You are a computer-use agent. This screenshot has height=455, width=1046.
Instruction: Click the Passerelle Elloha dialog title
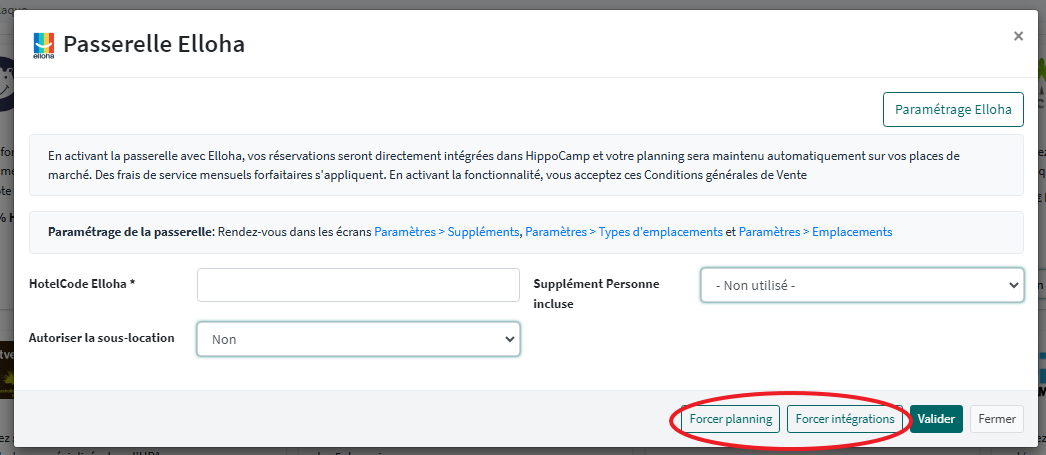pyautogui.click(x=154, y=44)
